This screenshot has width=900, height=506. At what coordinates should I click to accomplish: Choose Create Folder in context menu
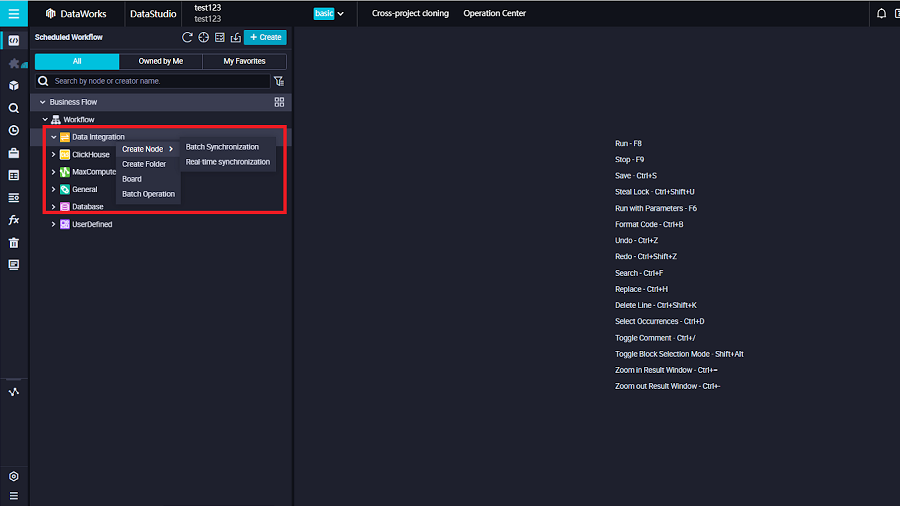pyautogui.click(x=144, y=164)
